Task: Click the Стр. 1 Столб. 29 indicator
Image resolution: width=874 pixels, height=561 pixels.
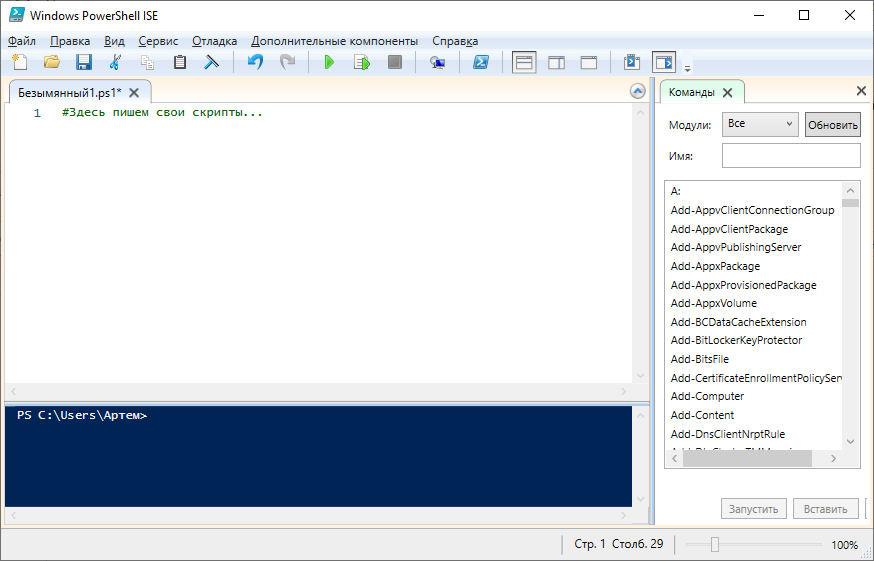Action: tap(619, 544)
